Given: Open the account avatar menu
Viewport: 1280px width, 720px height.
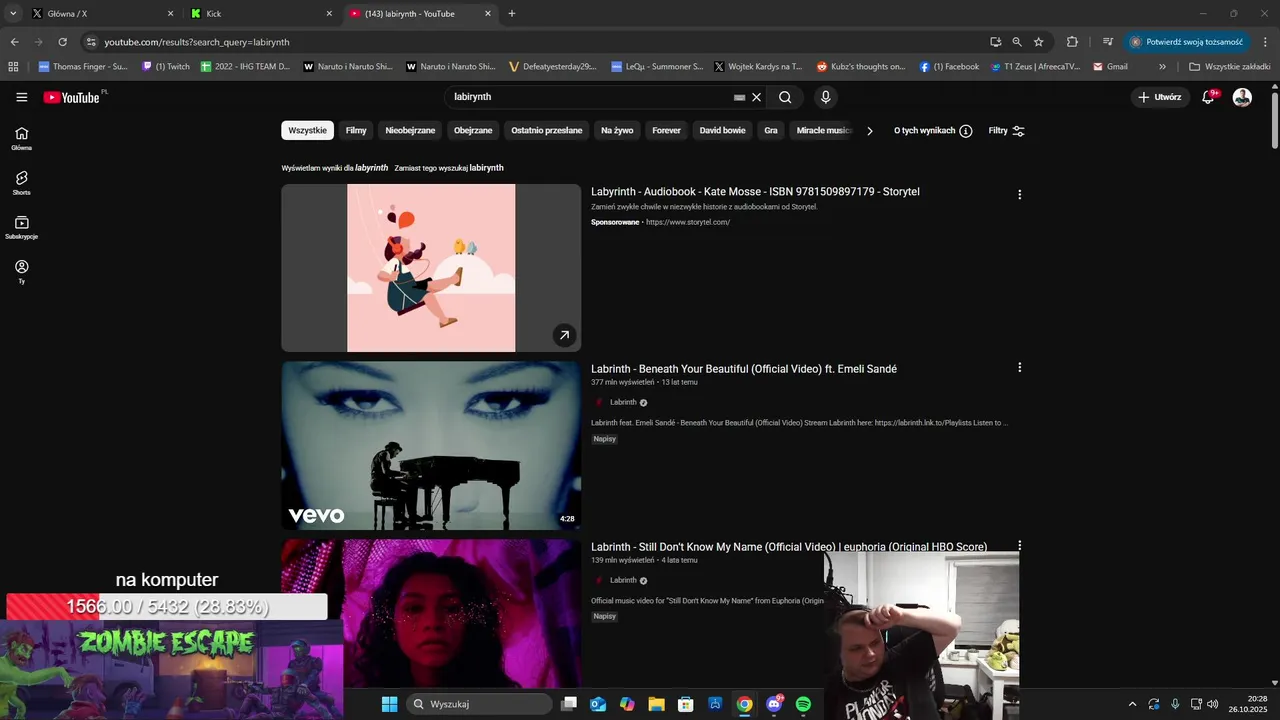Looking at the screenshot, I should (x=1242, y=97).
